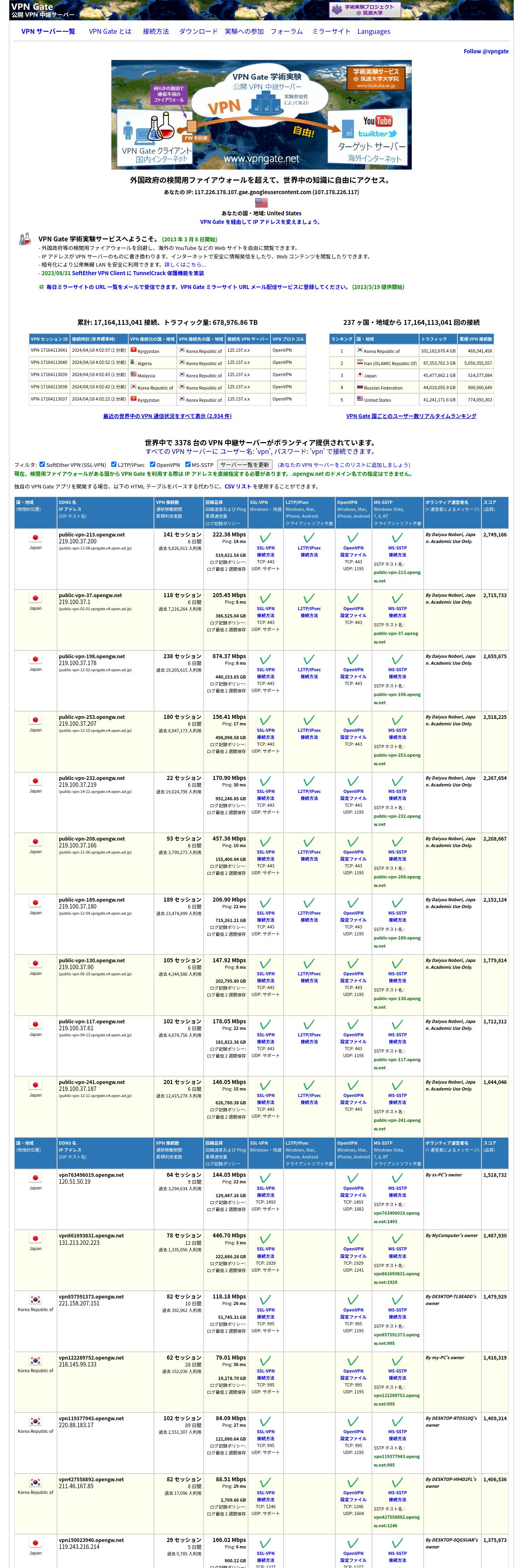Viewport: 523px width, 1568px height.
Task: Click the MS-SSTP checkmark for public-vpn-253
Action: (x=398, y=720)
